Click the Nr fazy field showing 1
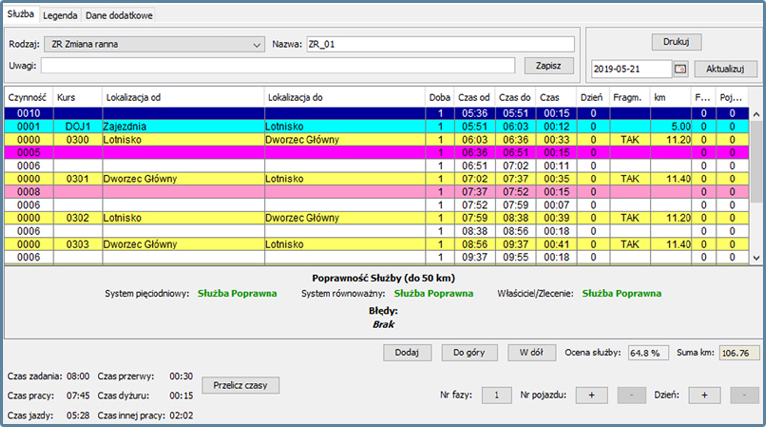 click(496, 395)
